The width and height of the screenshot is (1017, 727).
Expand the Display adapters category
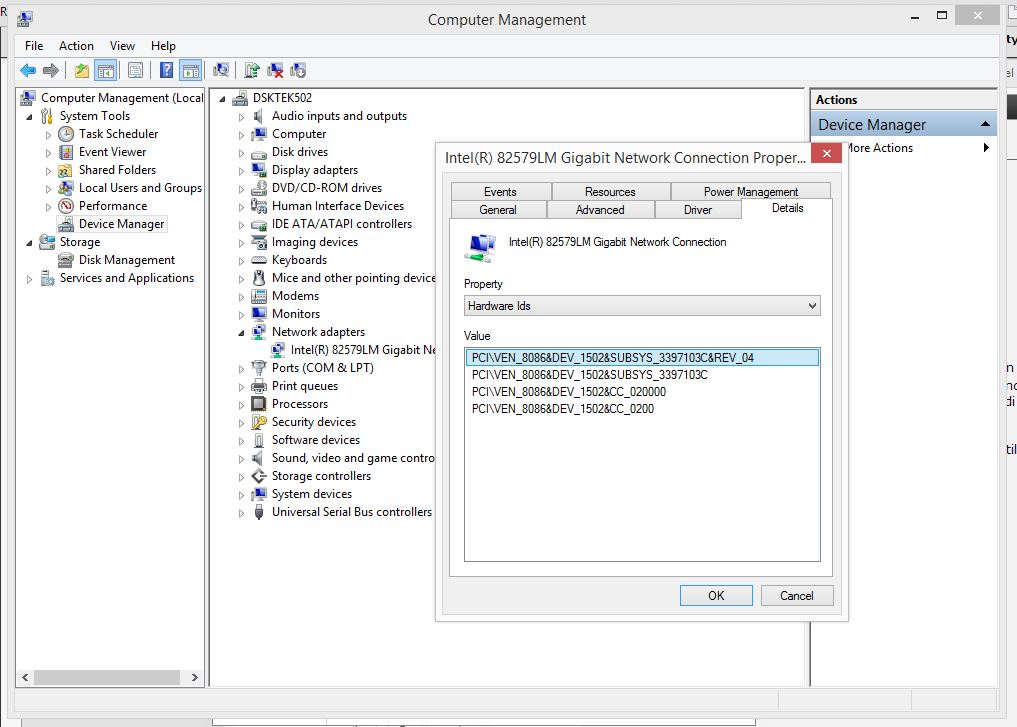(x=241, y=171)
